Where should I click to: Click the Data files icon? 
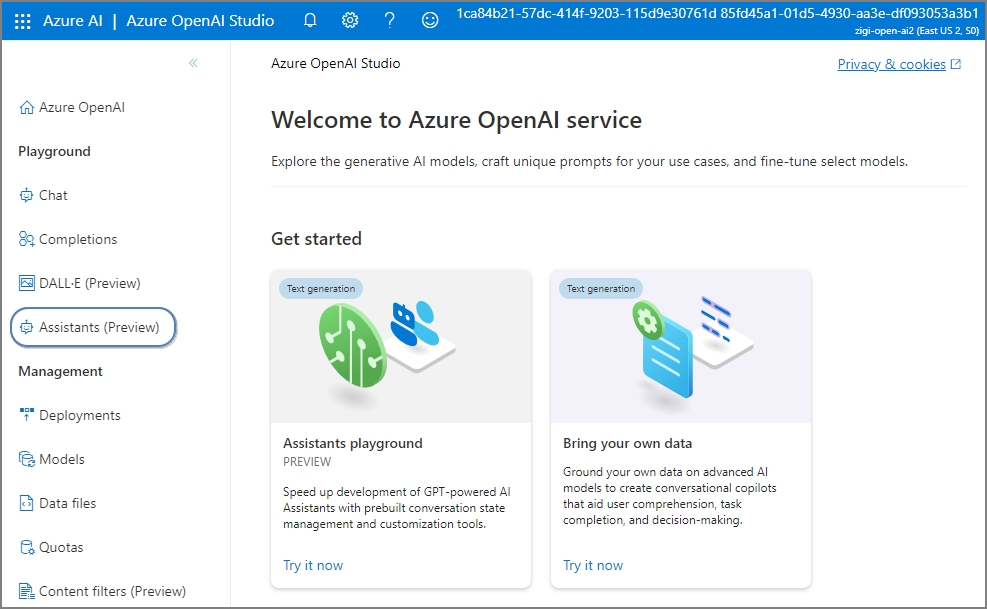click(x=26, y=503)
